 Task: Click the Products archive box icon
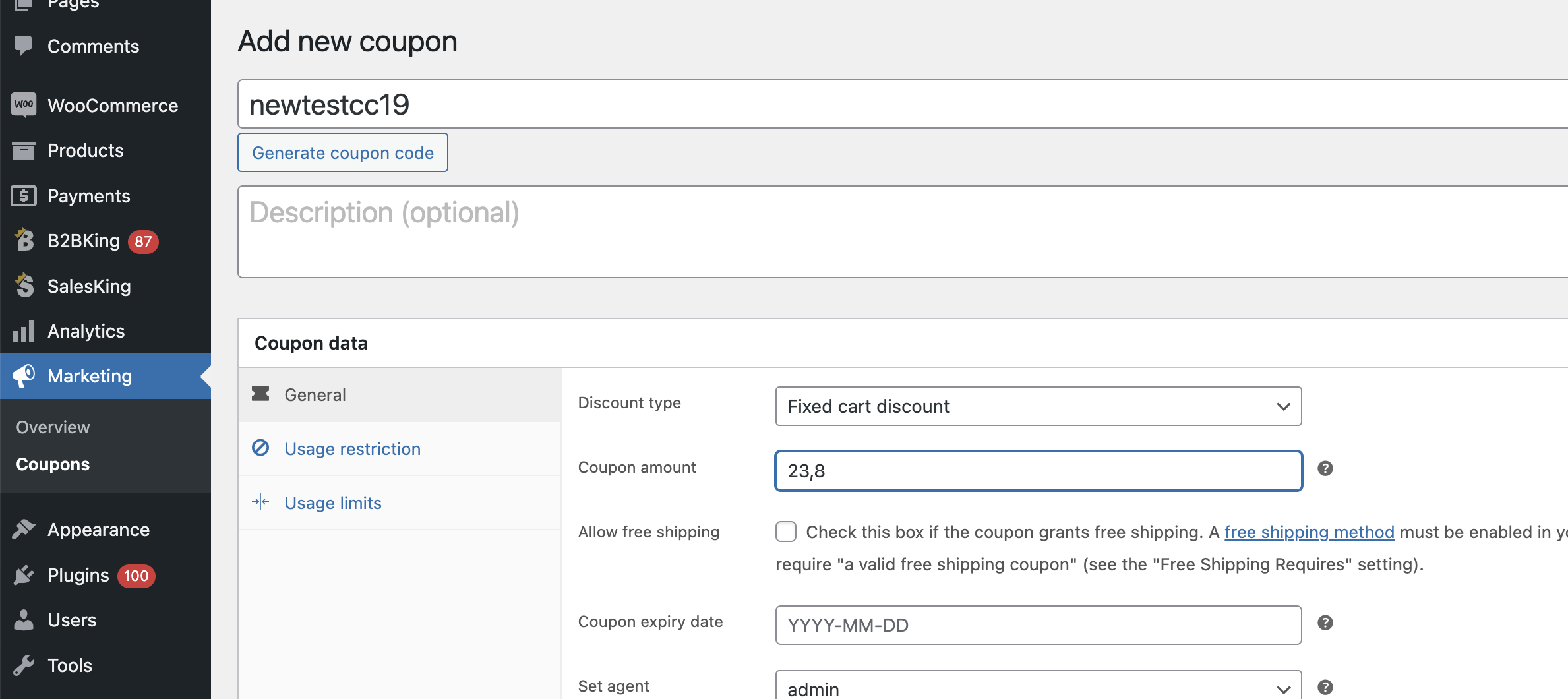pyautogui.click(x=24, y=151)
